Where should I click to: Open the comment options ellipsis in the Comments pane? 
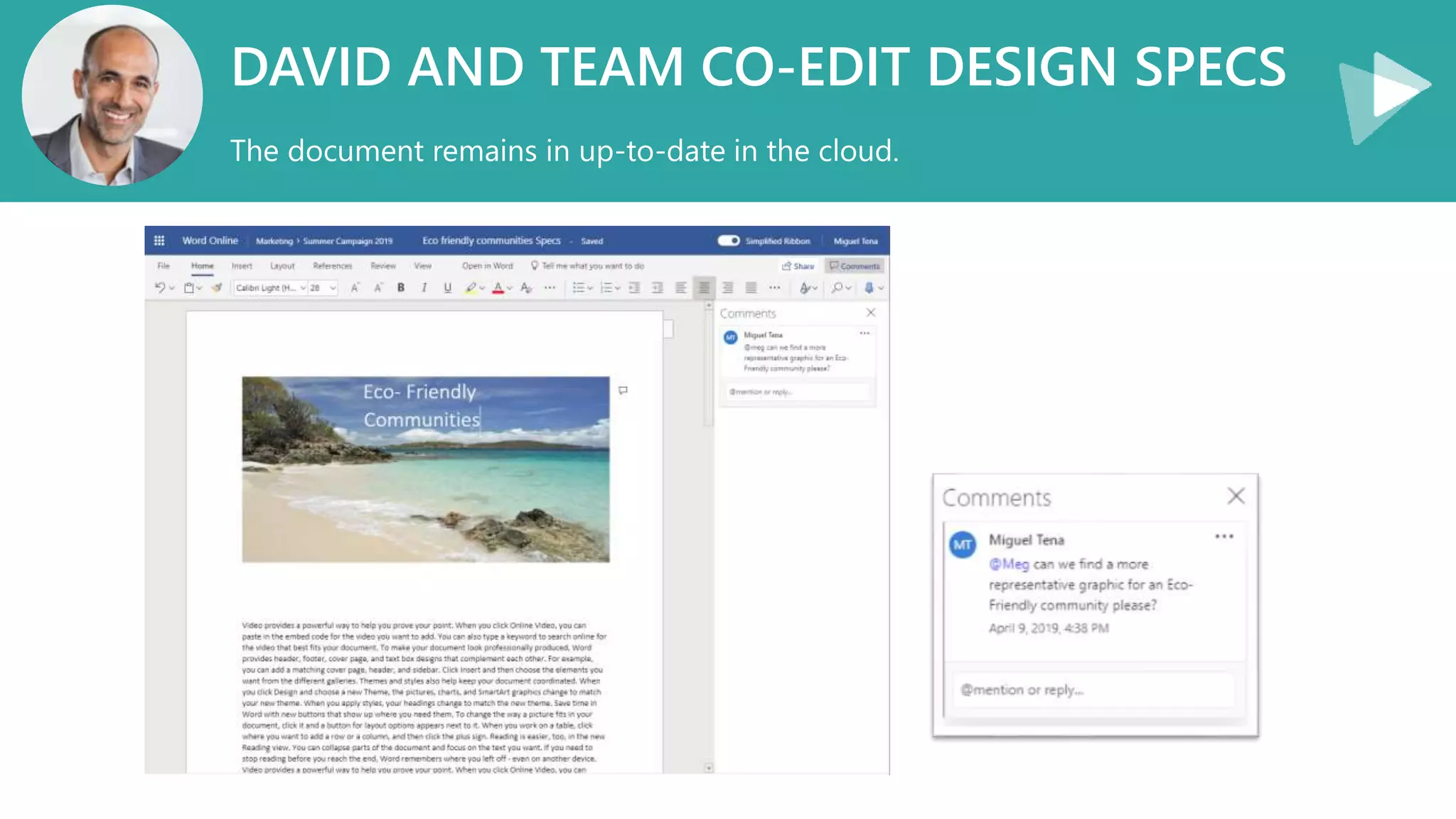864,333
